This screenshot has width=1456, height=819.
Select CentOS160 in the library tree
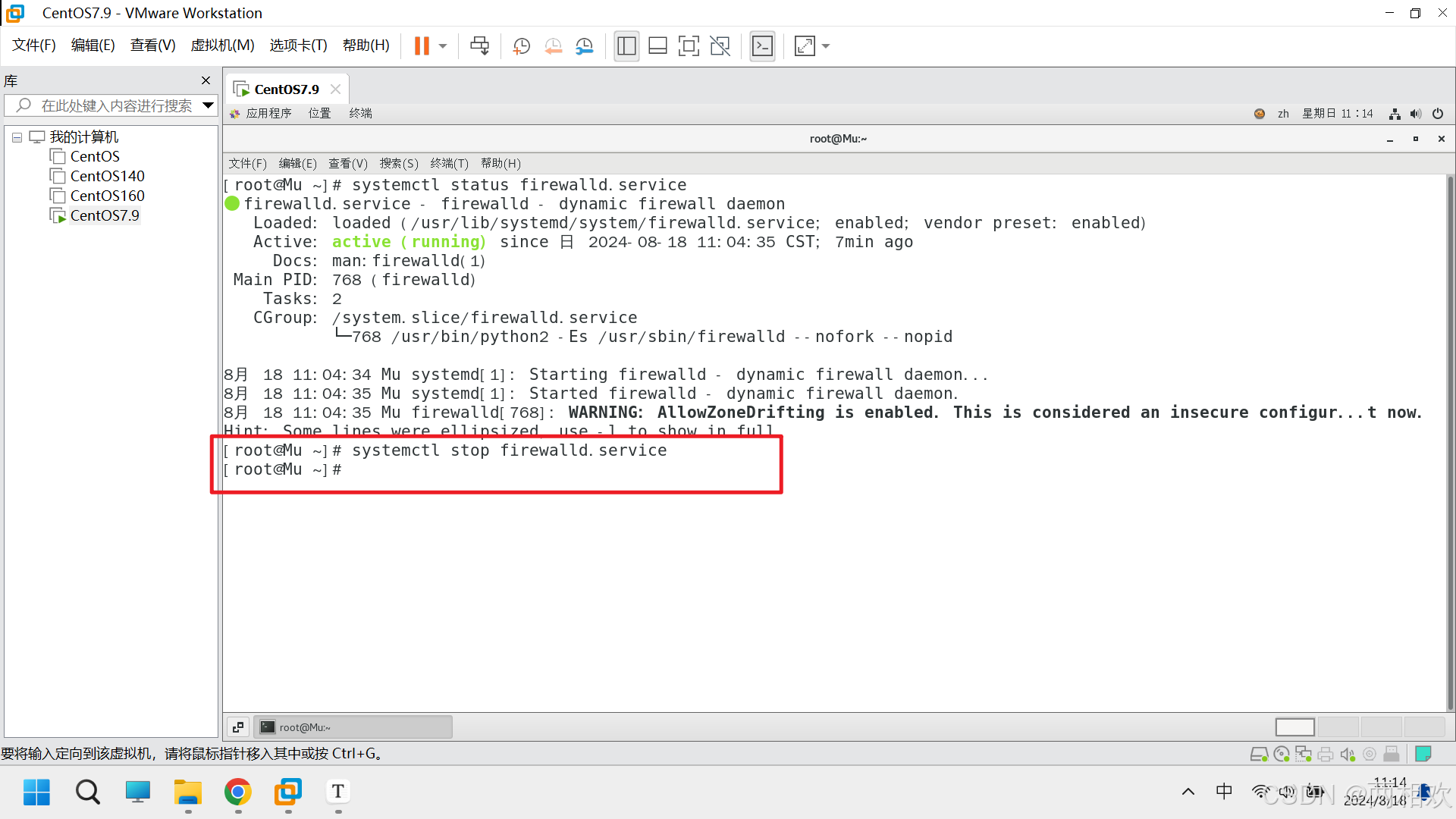coord(107,196)
